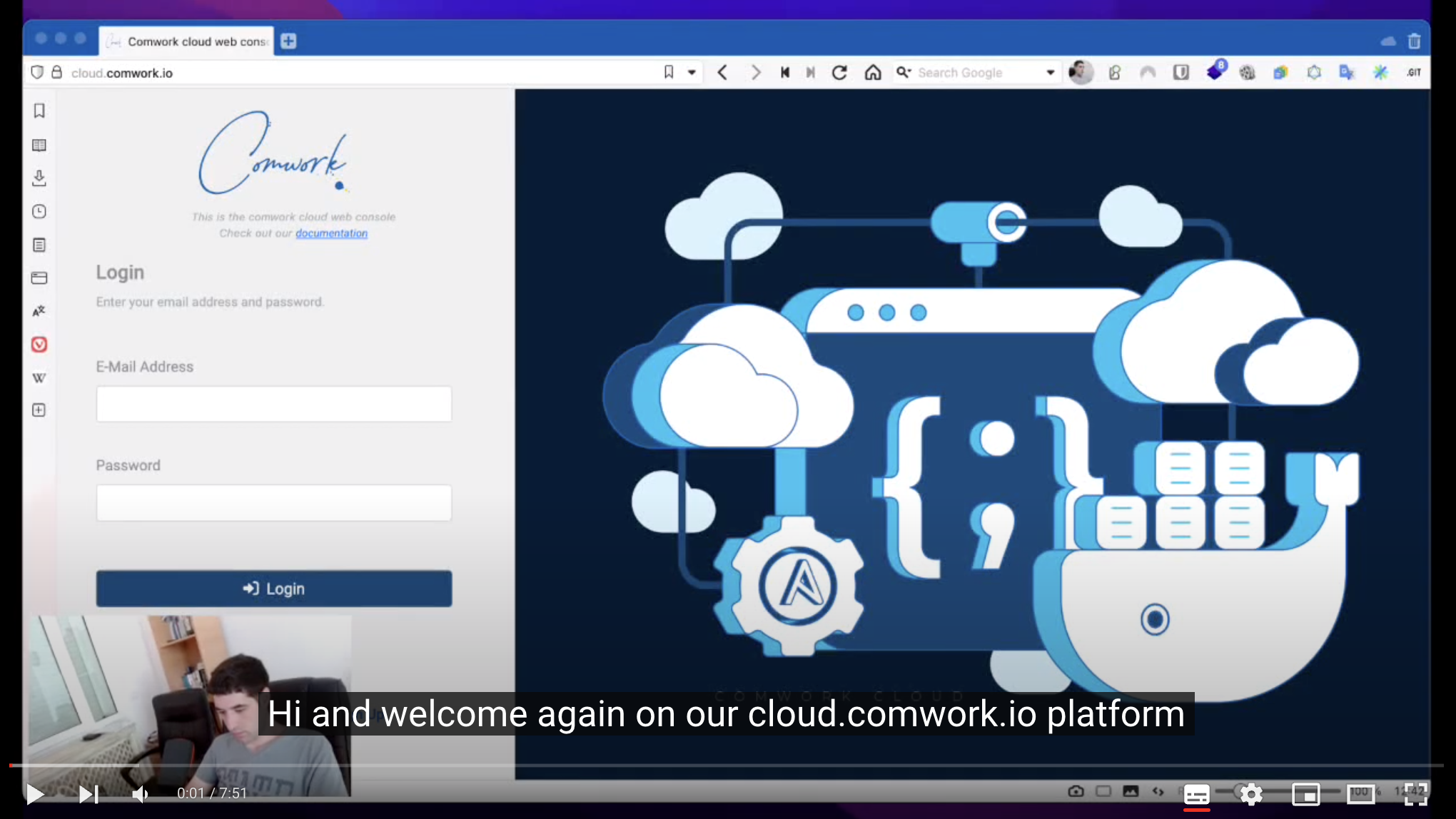
Task: Open the History clock panel
Action: (39, 211)
